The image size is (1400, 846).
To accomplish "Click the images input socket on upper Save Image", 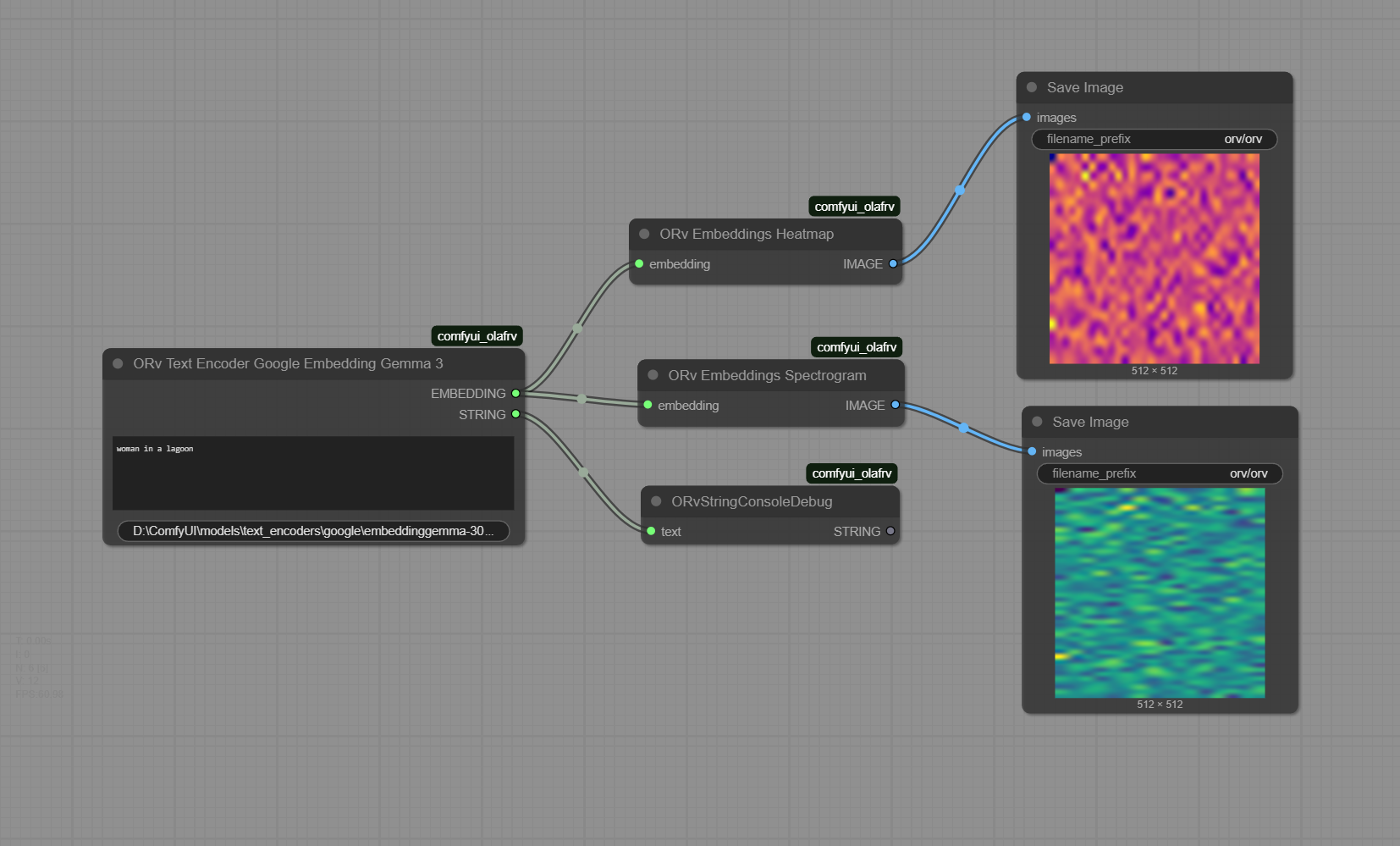I will click(x=1027, y=117).
